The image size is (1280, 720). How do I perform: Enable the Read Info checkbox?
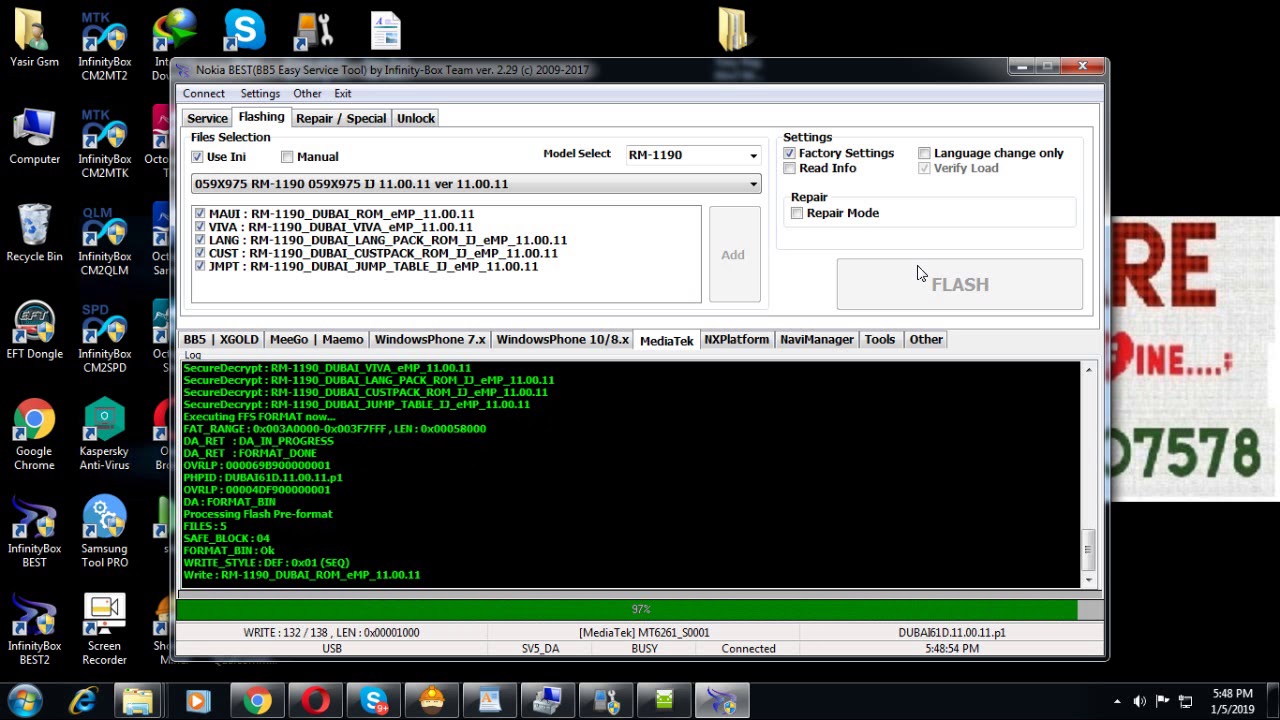pyautogui.click(x=789, y=168)
